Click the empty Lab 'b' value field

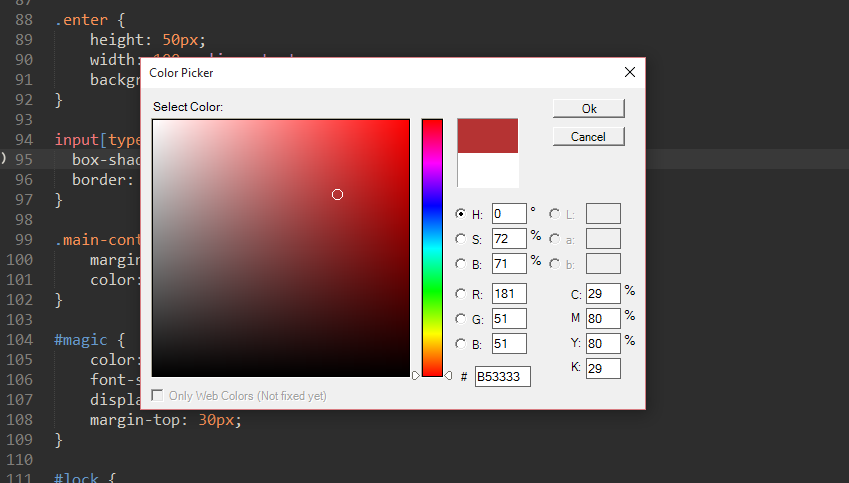tap(603, 264)
